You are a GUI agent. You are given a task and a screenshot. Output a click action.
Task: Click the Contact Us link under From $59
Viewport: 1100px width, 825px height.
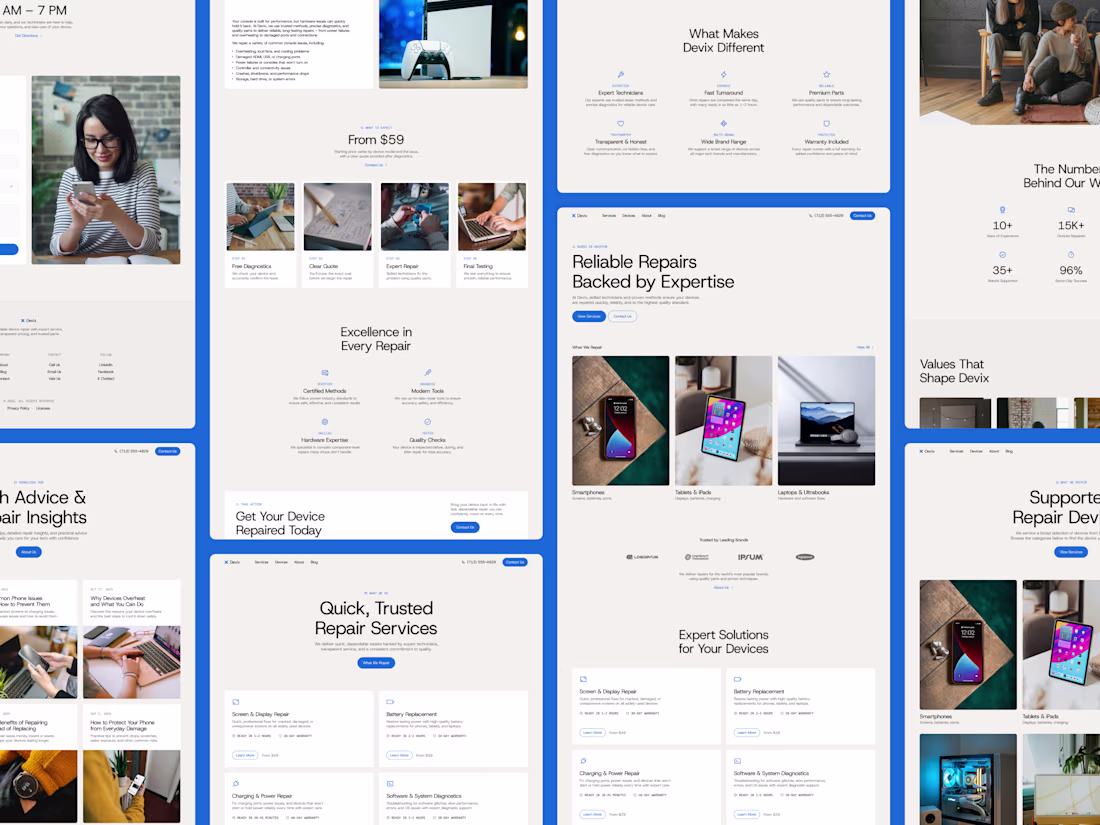click(375, 165)
